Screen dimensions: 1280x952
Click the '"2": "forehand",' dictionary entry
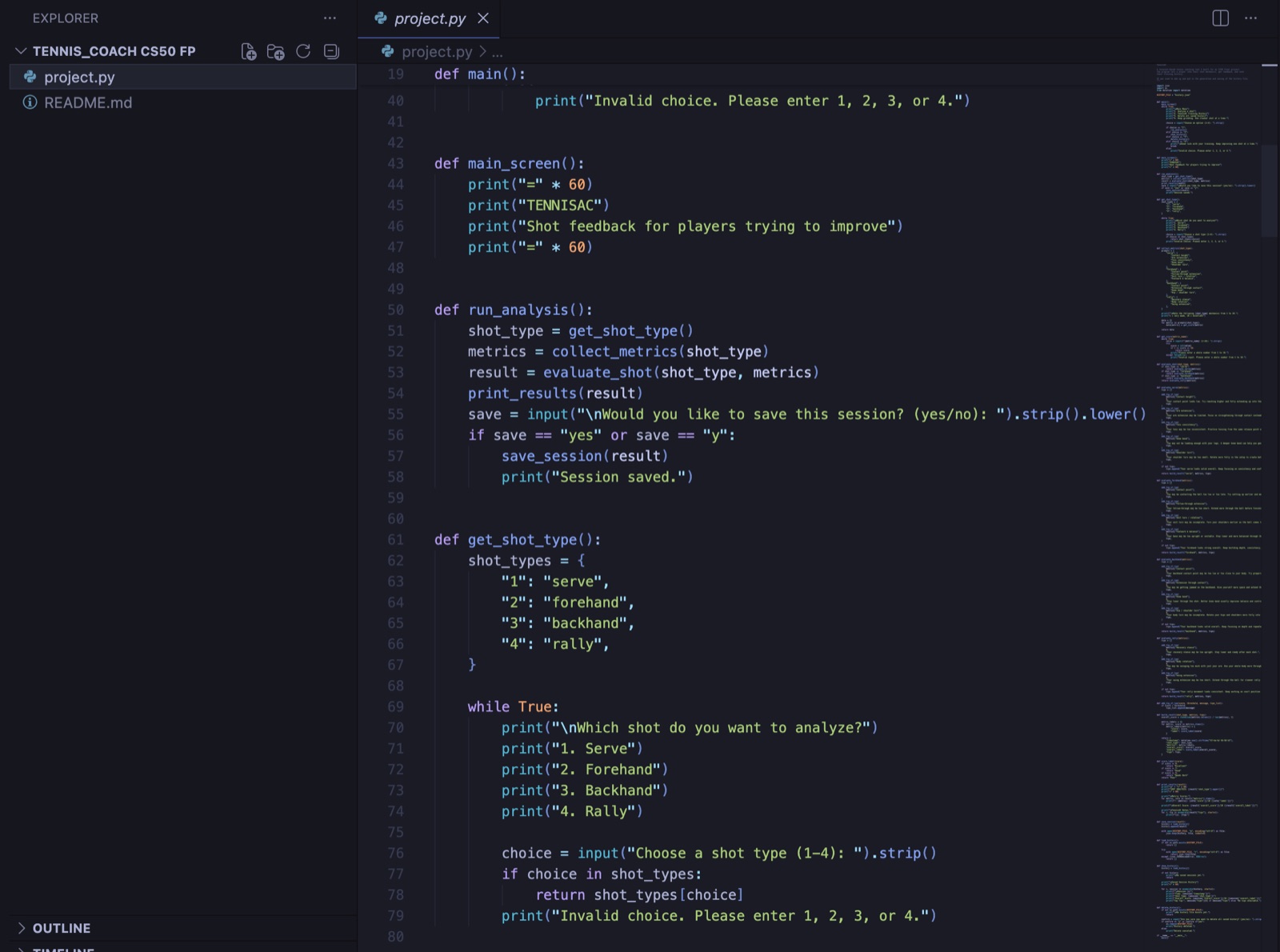(x=568, y=602)
